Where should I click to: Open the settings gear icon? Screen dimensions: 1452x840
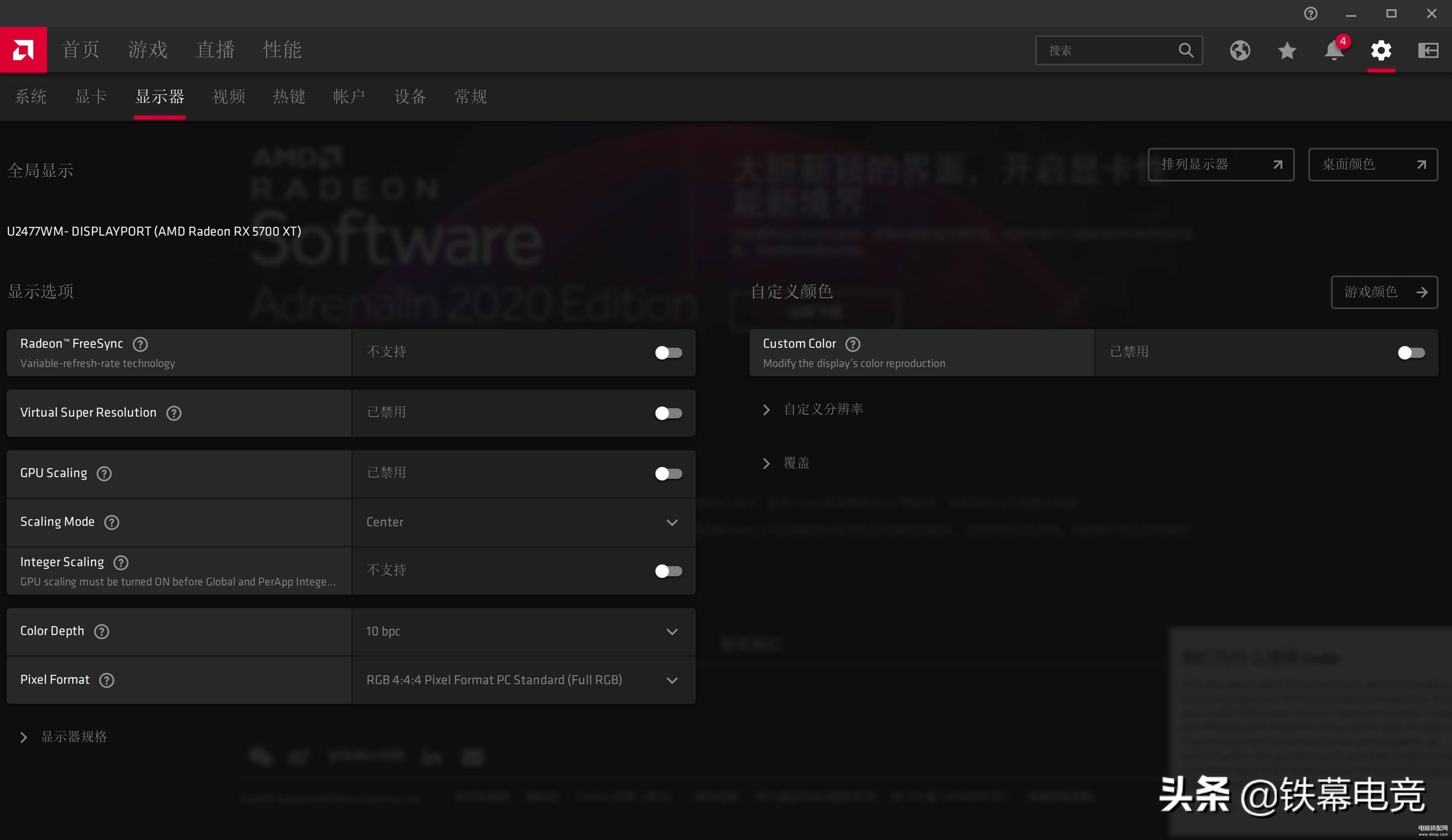coord(1381,50)
